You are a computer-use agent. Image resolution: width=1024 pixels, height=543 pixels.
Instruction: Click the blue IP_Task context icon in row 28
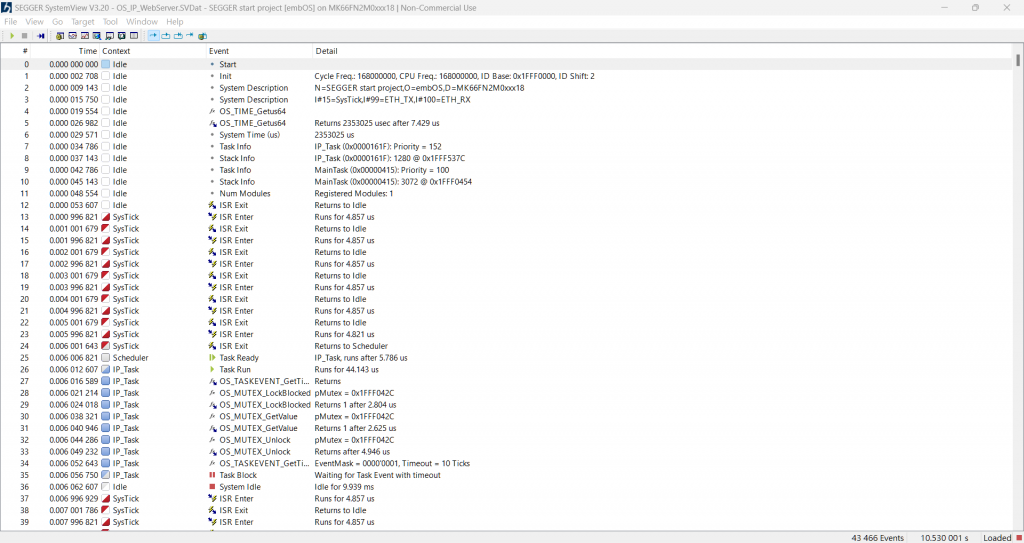coord(105,393)
